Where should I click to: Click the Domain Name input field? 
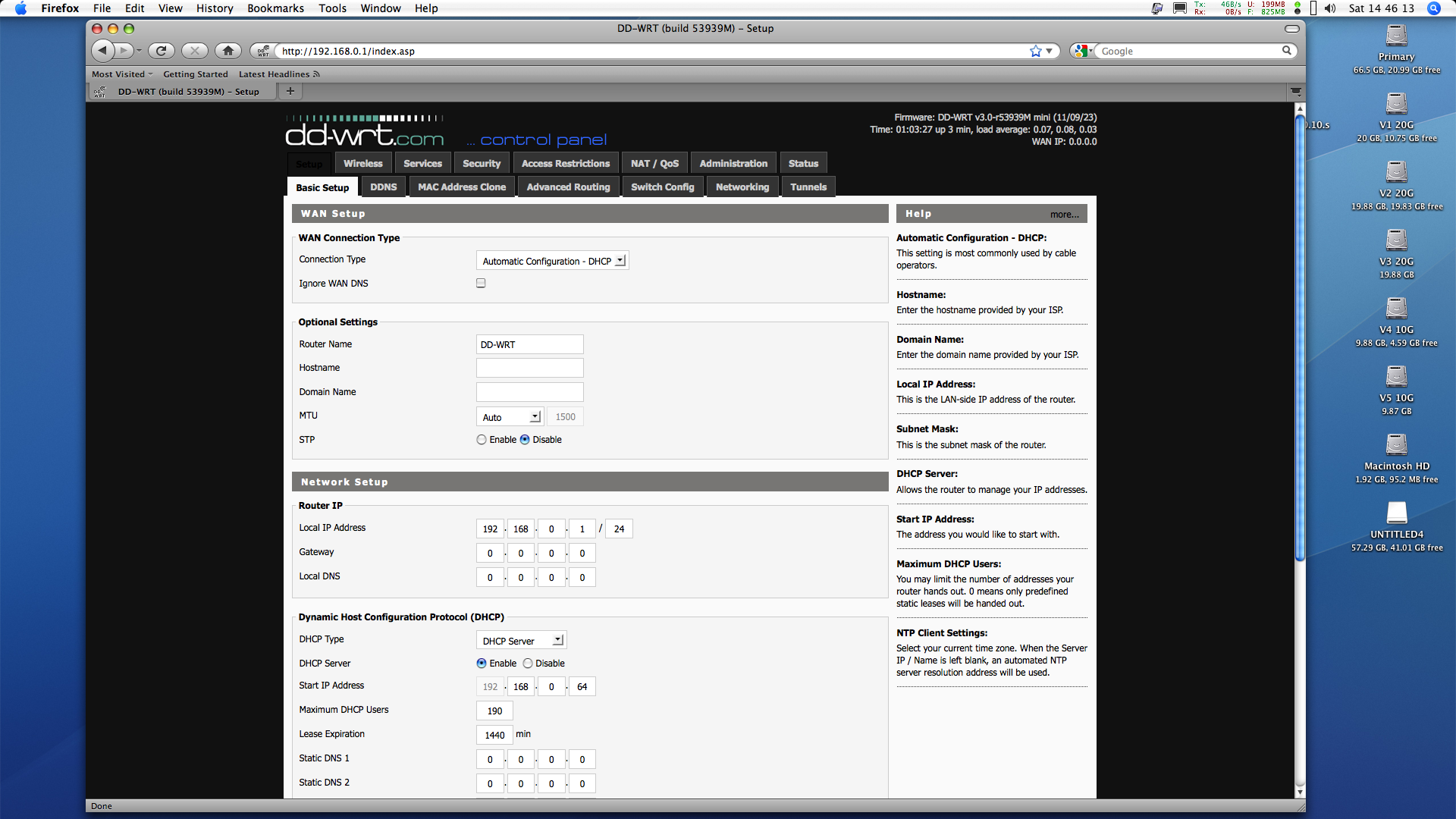pos(529,392)
